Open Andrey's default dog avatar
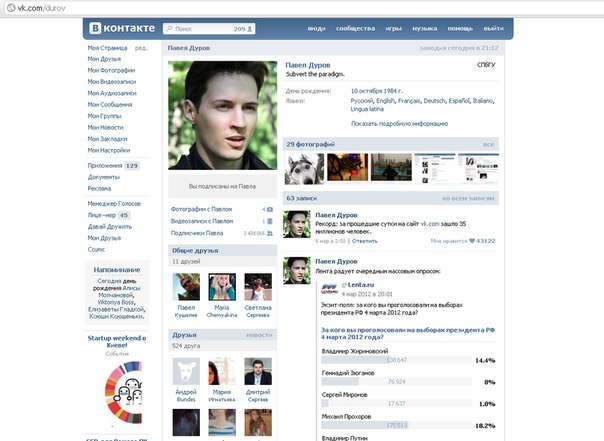Image resolution: width=604 pixels, height=441 pixels. tap(186, 371)
